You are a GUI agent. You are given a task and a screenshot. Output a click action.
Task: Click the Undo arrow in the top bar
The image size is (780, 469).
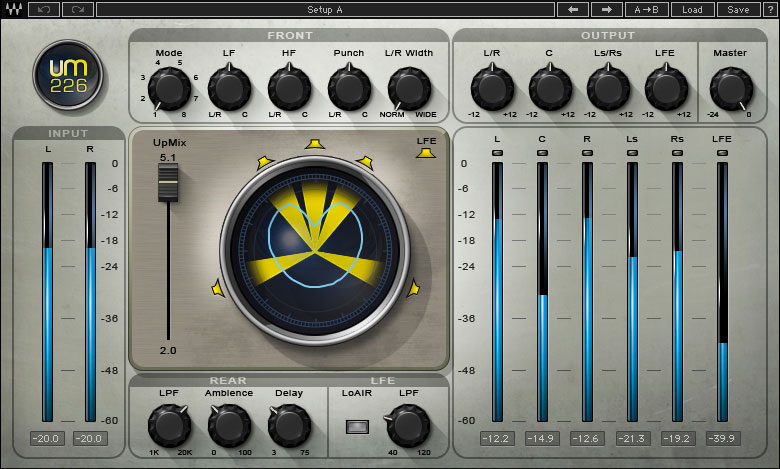(43, 10)
